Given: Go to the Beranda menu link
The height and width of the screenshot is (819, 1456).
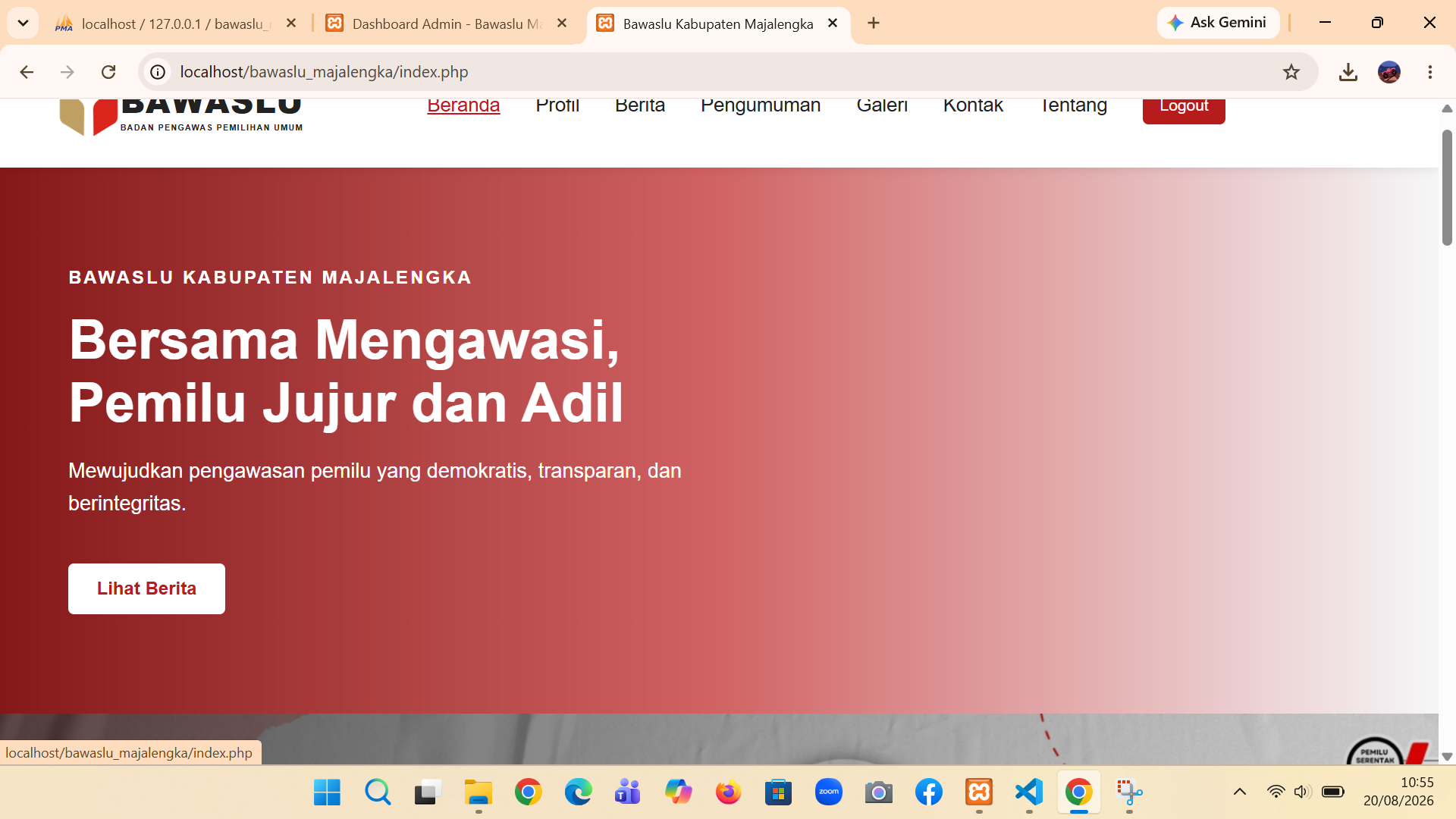Looking at the screenshot, I should click(x=463, y=105).
